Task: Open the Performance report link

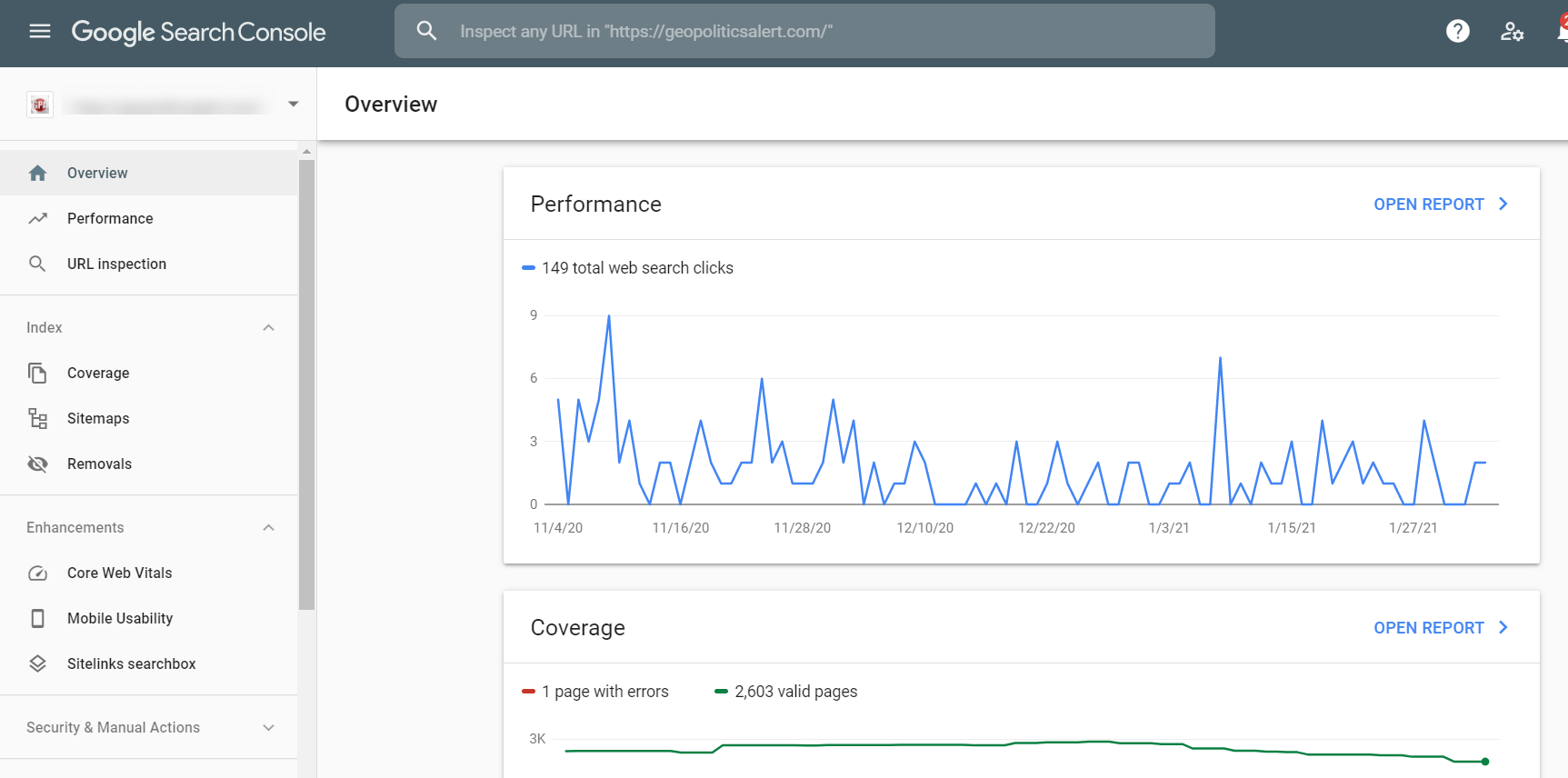Action: [1428, 204]
